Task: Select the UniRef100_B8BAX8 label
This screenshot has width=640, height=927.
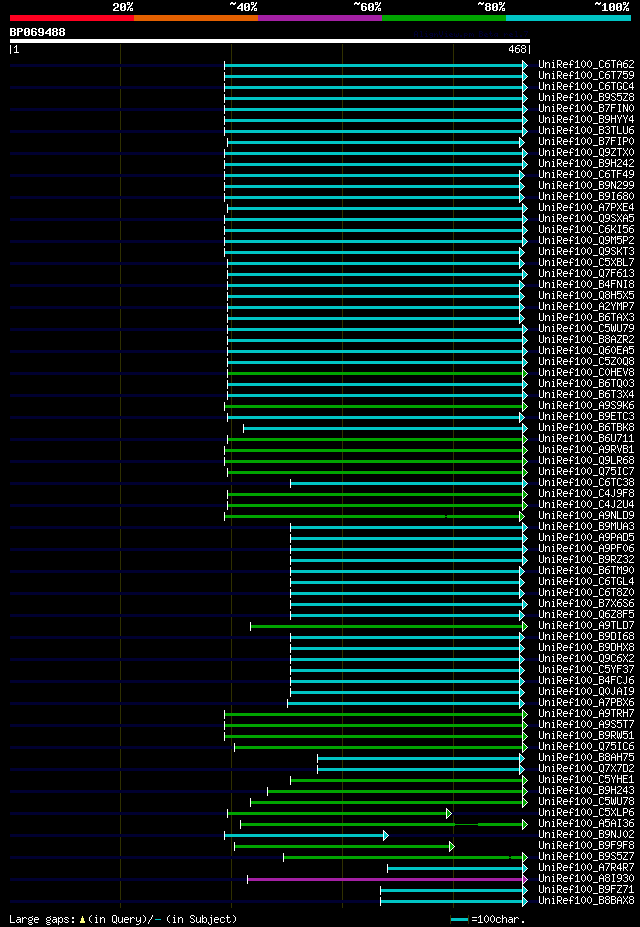Action: (x=586, y=901)
